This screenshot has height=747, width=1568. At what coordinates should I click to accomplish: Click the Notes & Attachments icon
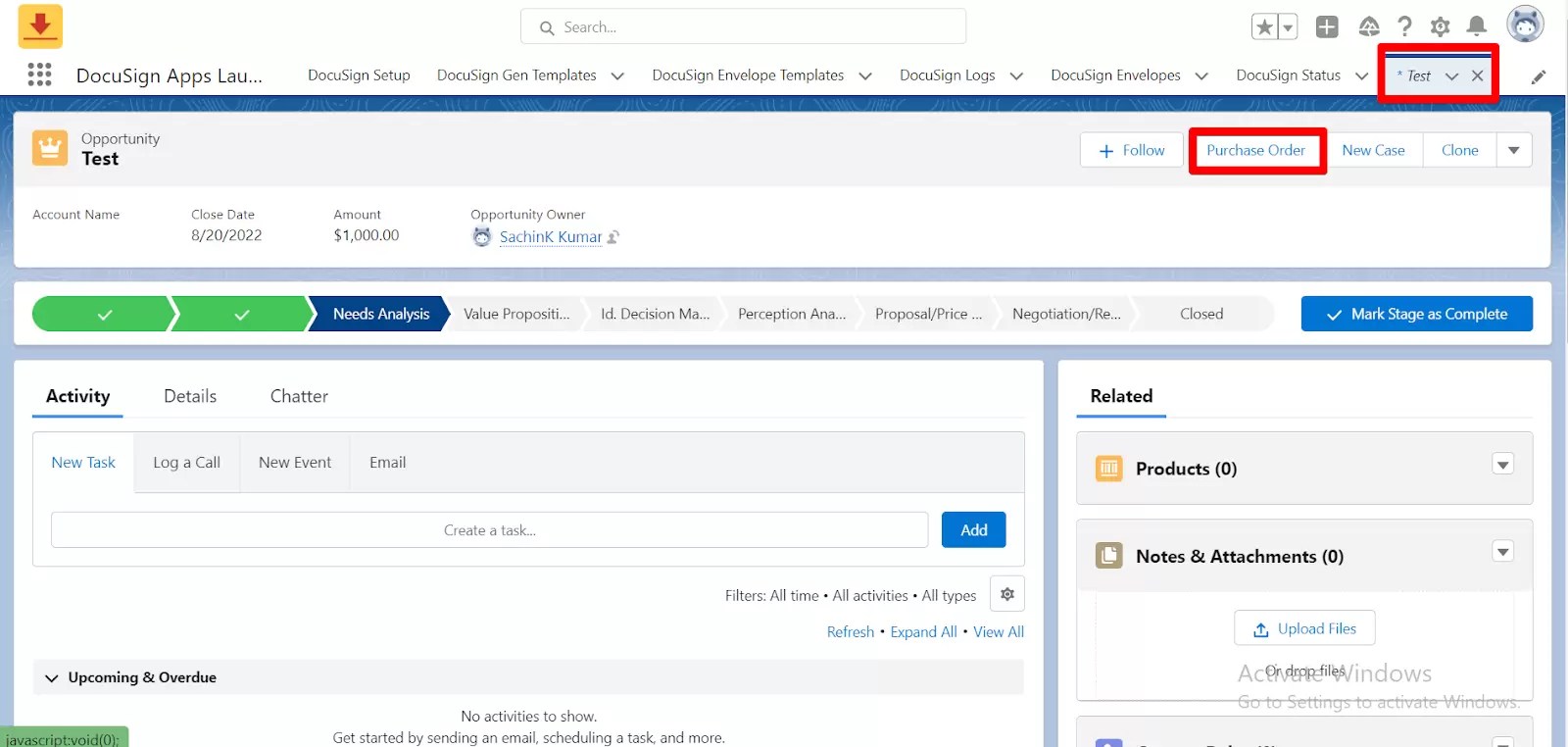(1108, 556)
